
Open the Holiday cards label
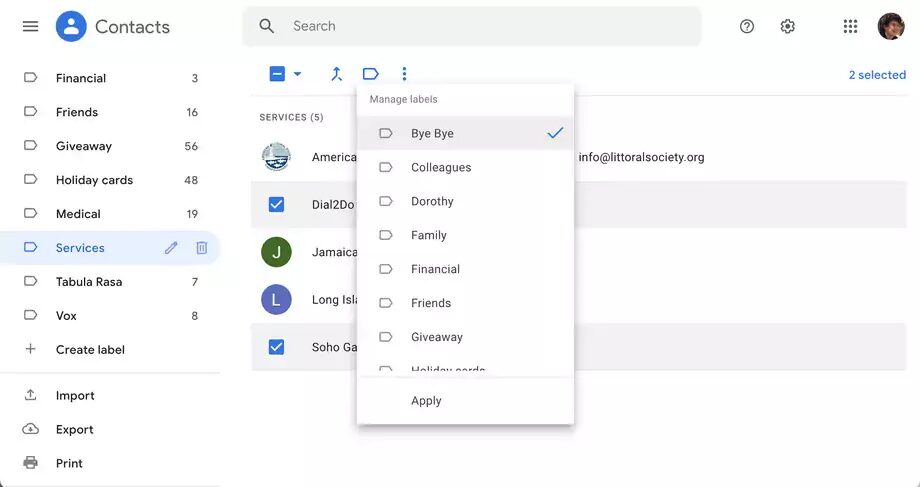pyautogui.click(x=94, y=180)
